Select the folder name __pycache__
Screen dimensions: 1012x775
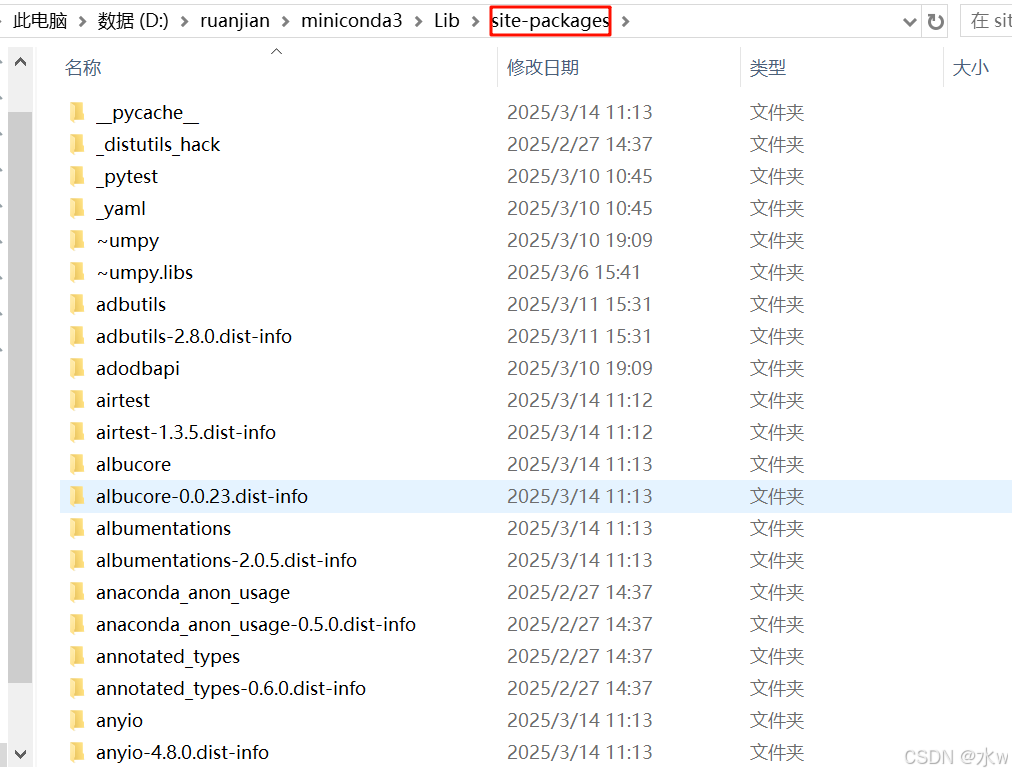(148, 112)
